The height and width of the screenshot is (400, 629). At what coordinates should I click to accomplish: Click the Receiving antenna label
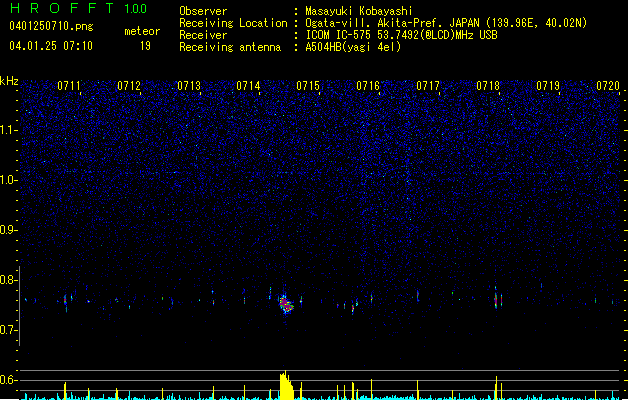point(230,47)
